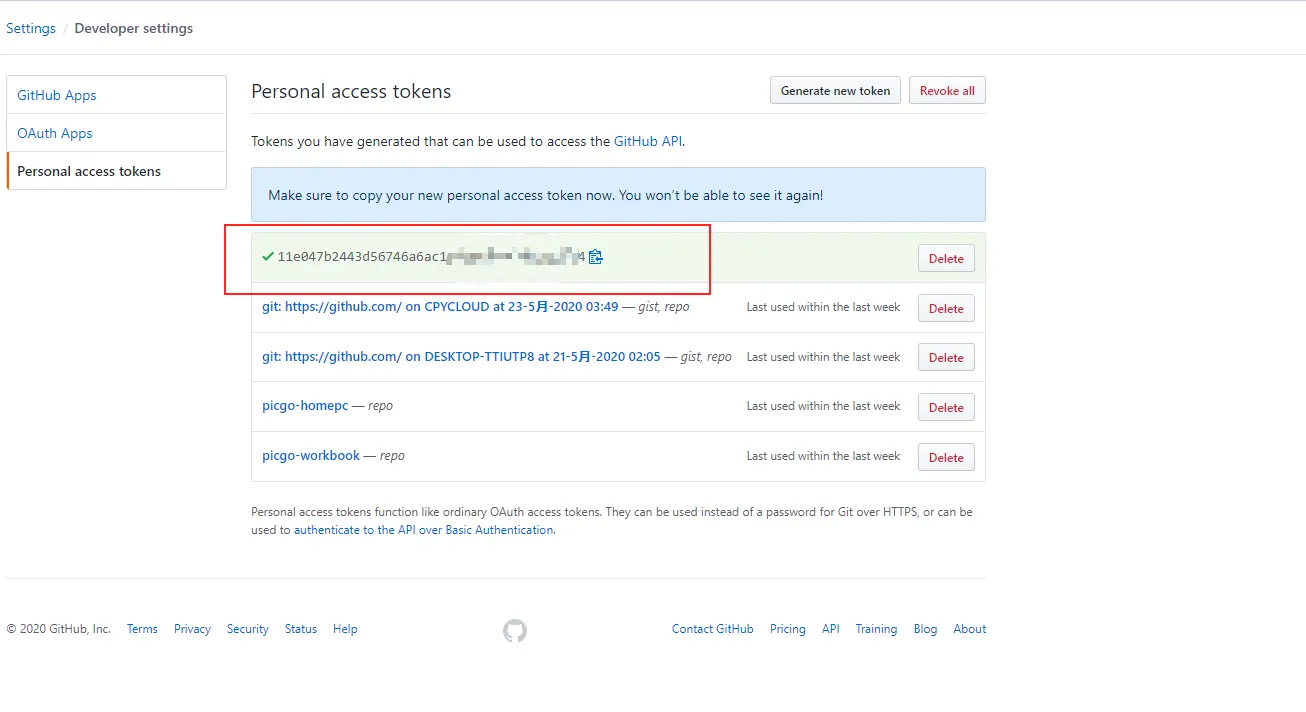The height and width of the screenshot is (712, 1306).
Task: Open Contact GitHub in the footer
Action: pos(713,629)
